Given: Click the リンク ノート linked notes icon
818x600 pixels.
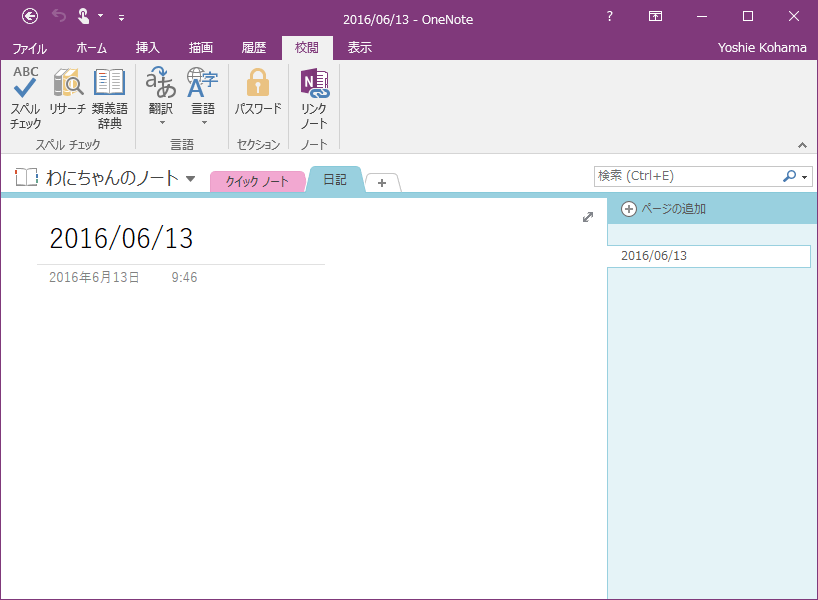Looking at the screenshot, I should tap(314, 83).
